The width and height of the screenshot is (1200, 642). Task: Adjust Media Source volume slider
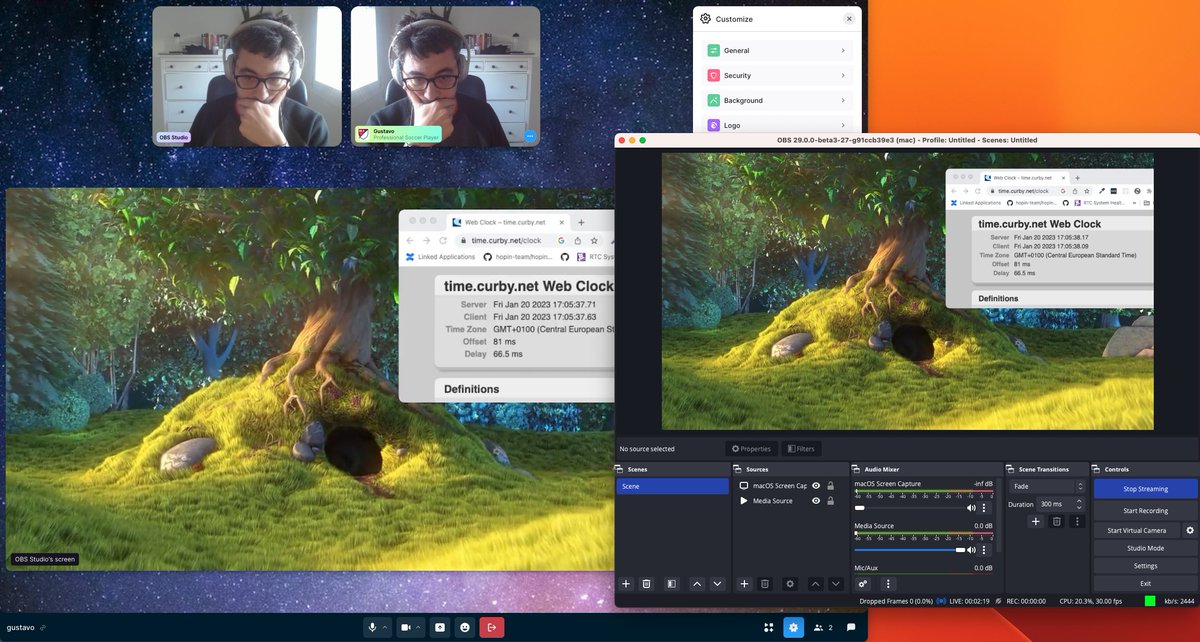click(908, 550)
